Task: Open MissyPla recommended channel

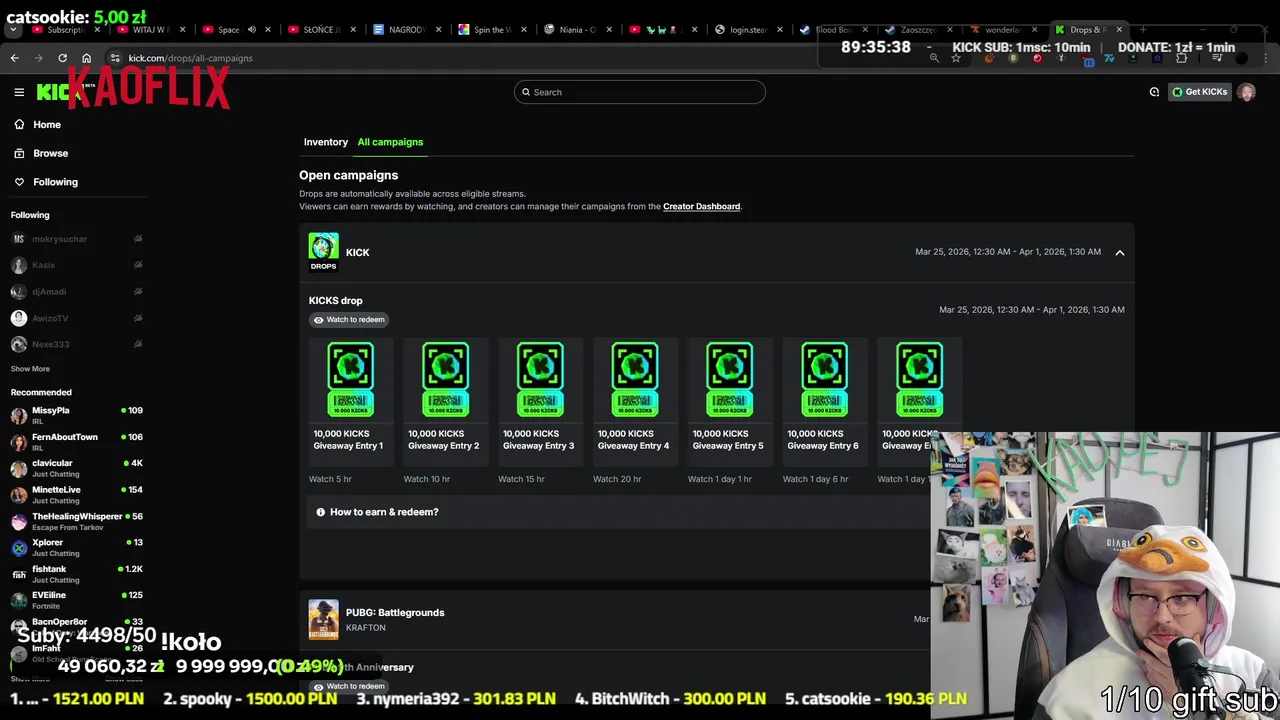Action: pyautogui.click(x=76, y=415)
